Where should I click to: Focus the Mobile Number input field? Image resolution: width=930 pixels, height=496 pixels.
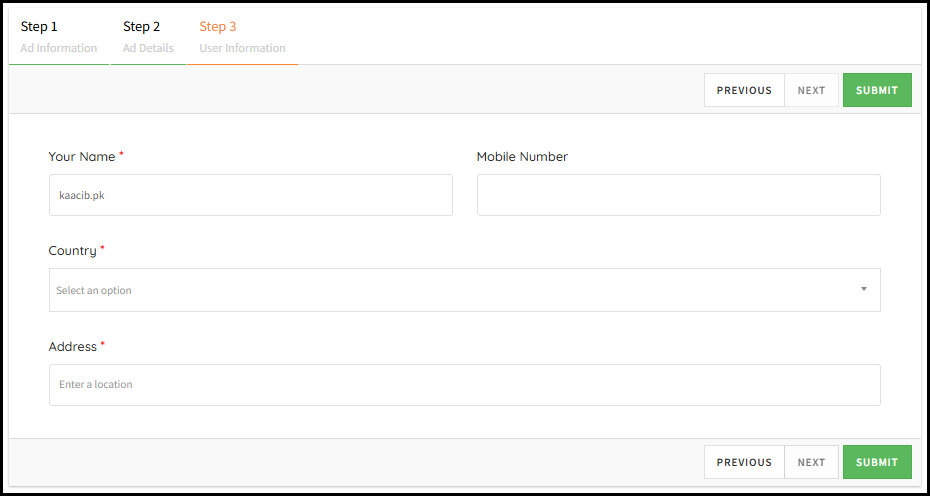(x=678, y=195)
